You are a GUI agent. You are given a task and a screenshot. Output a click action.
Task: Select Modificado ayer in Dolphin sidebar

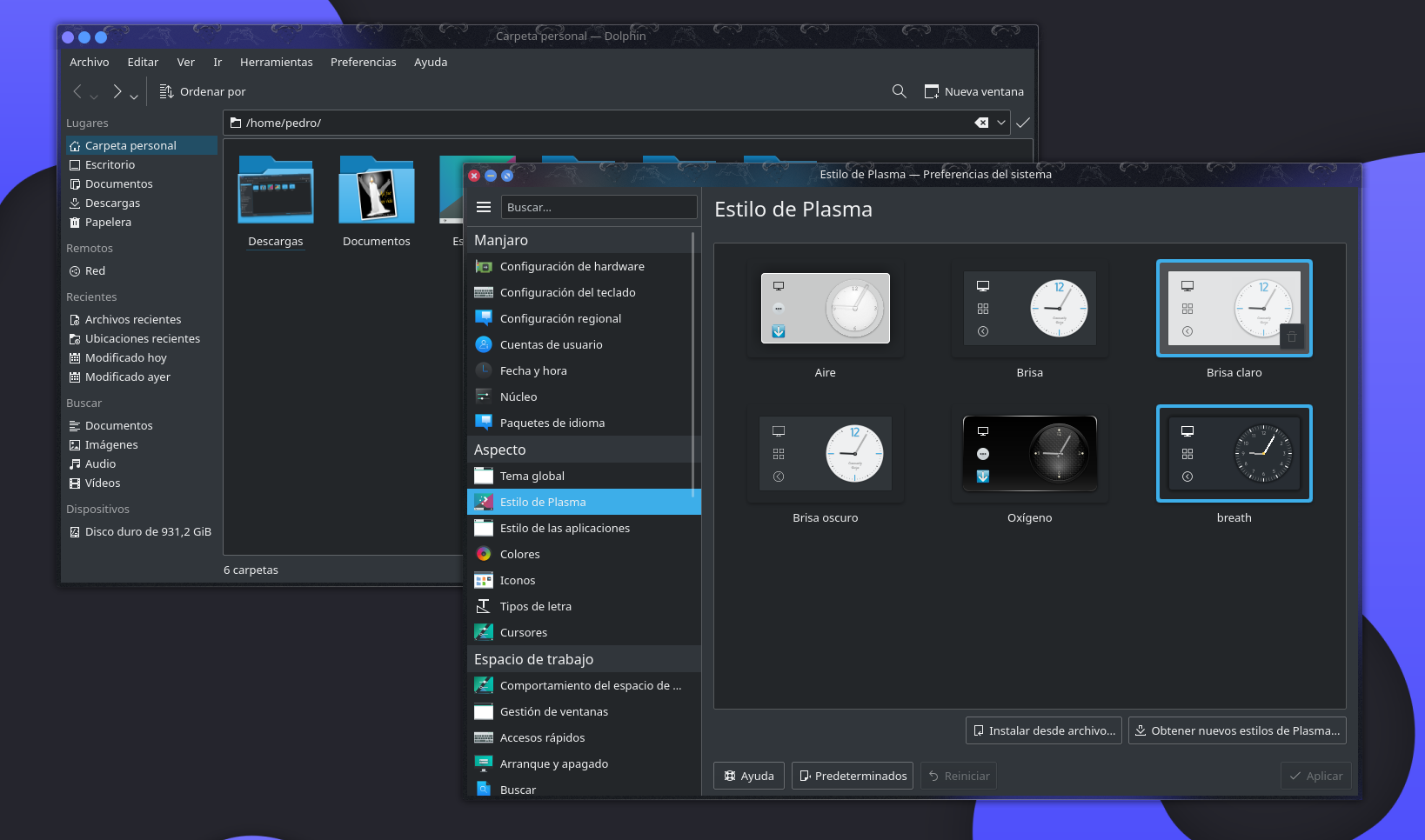[141, 377]
